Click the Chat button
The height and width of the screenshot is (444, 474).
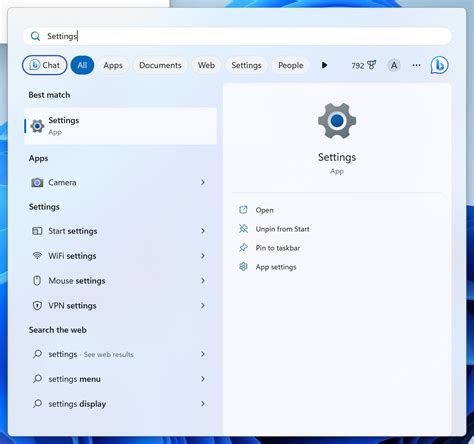45,65
